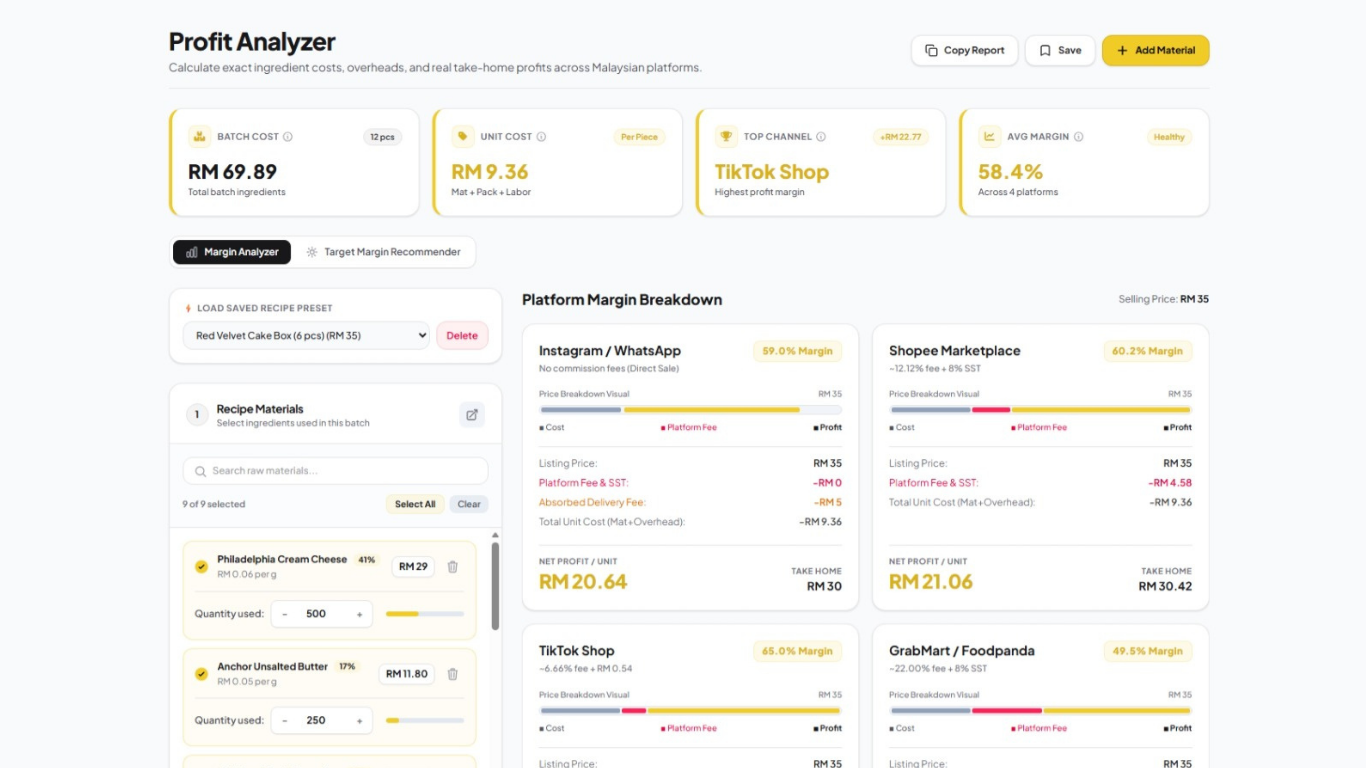The width and height of the screenshot is (1366, 768).
Task: Click the RM 29 price of Philadelphia Cream Cheese
Action: click(413, 567)
